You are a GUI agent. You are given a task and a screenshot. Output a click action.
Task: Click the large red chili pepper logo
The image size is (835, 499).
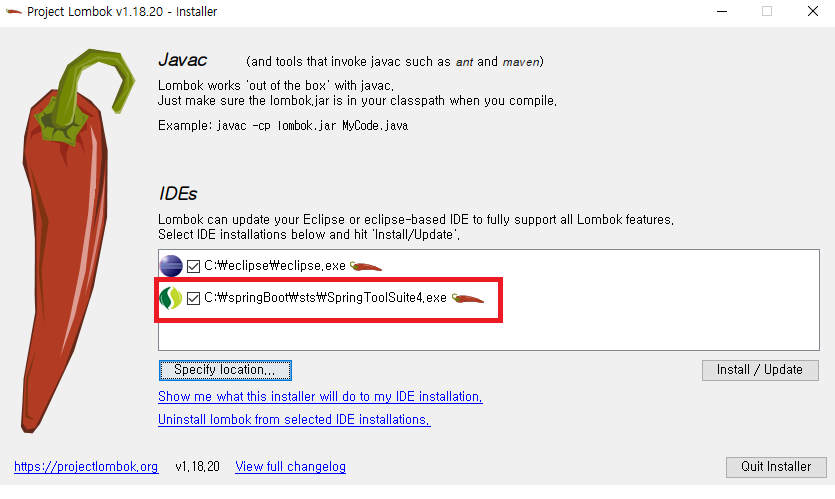(x=76, y=240)
